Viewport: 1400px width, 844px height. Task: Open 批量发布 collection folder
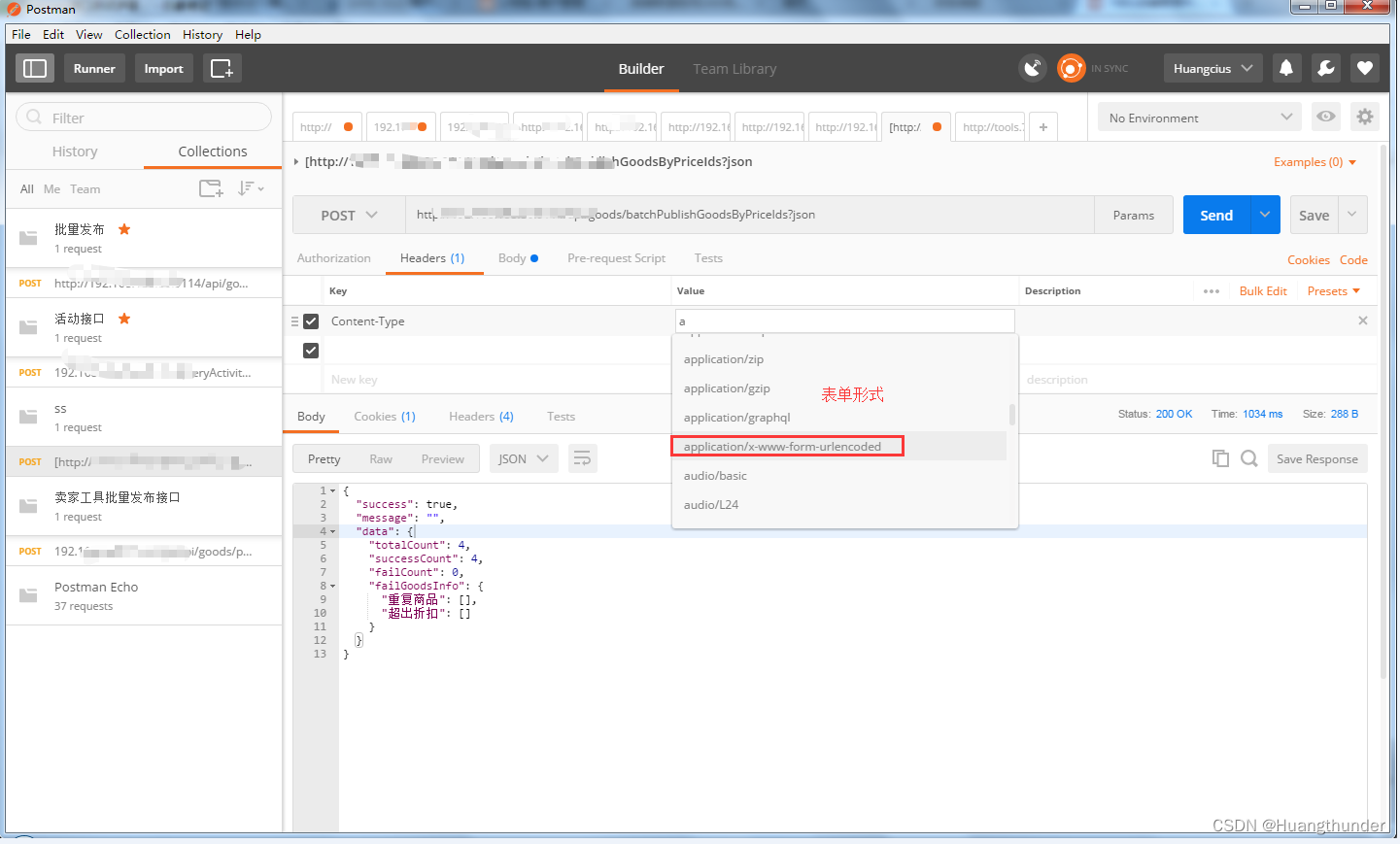click(28, 237)
